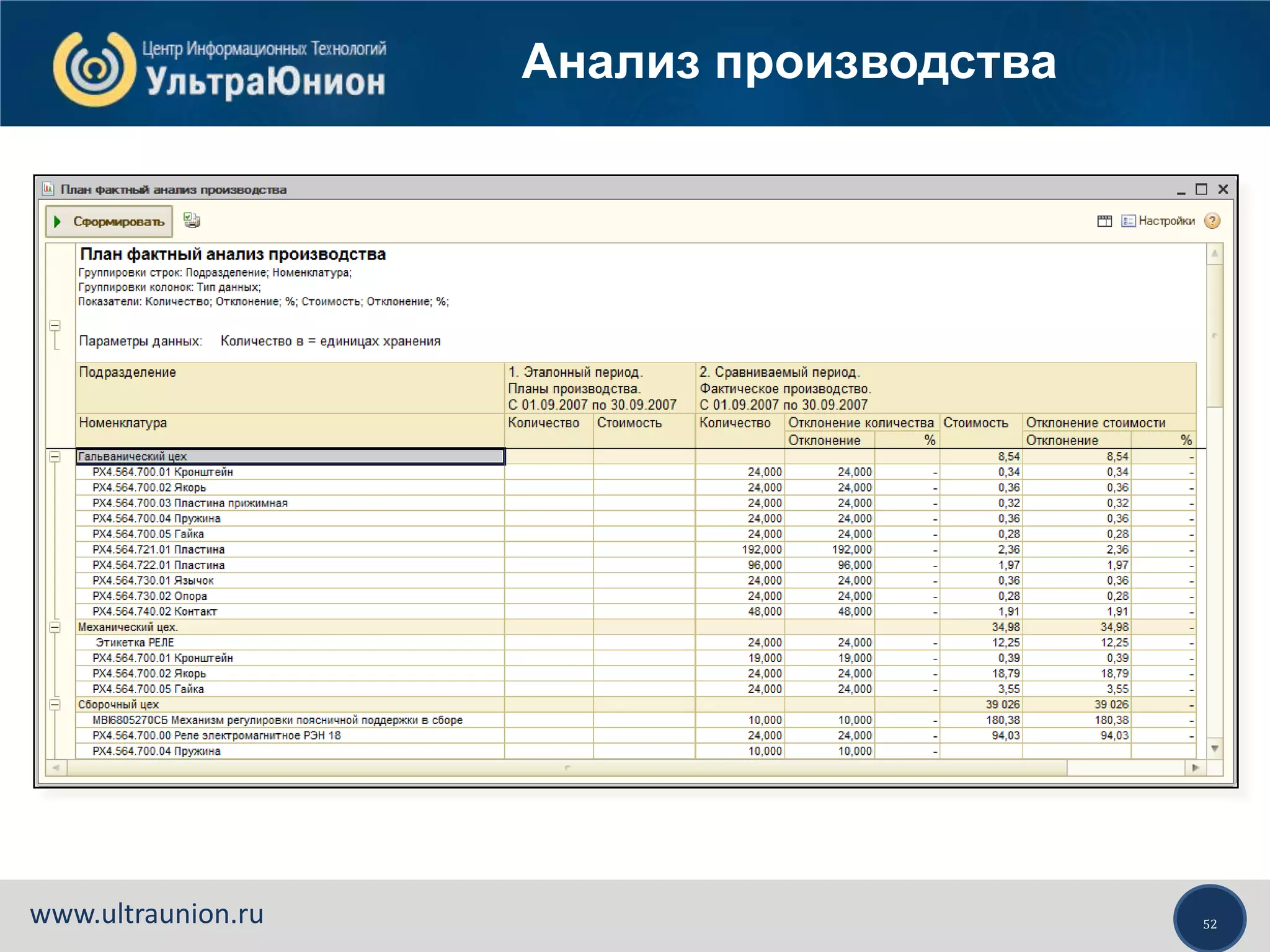Click the 39 026 cost cell under Стоимость
Viewport: 1270px width, 952px height.
click(x=981, y=705)
